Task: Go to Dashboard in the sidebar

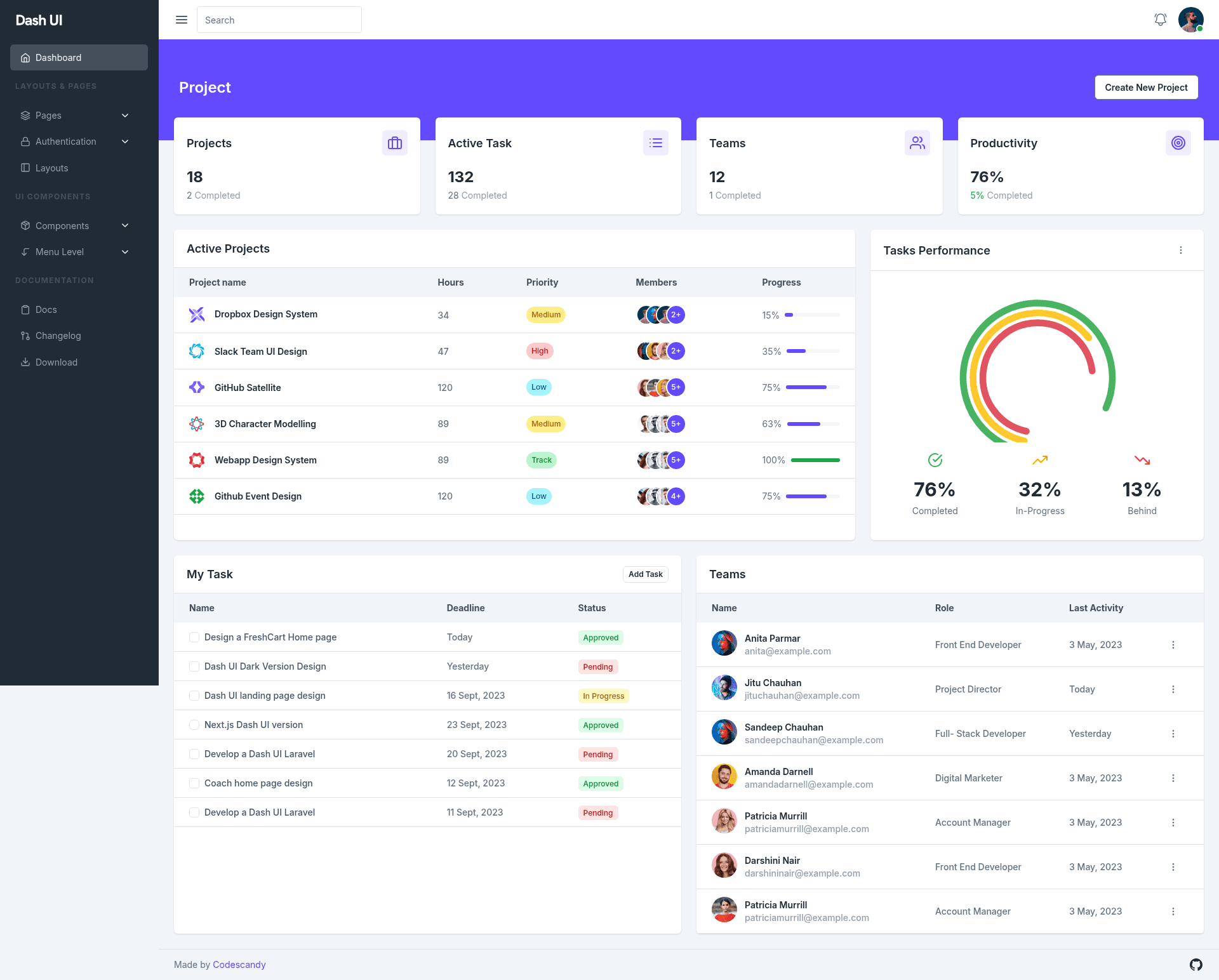Action: 79,58
